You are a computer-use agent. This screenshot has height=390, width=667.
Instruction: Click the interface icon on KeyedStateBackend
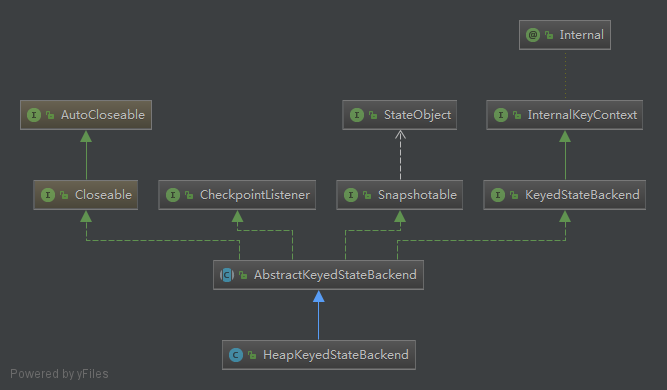pos(498,195)
